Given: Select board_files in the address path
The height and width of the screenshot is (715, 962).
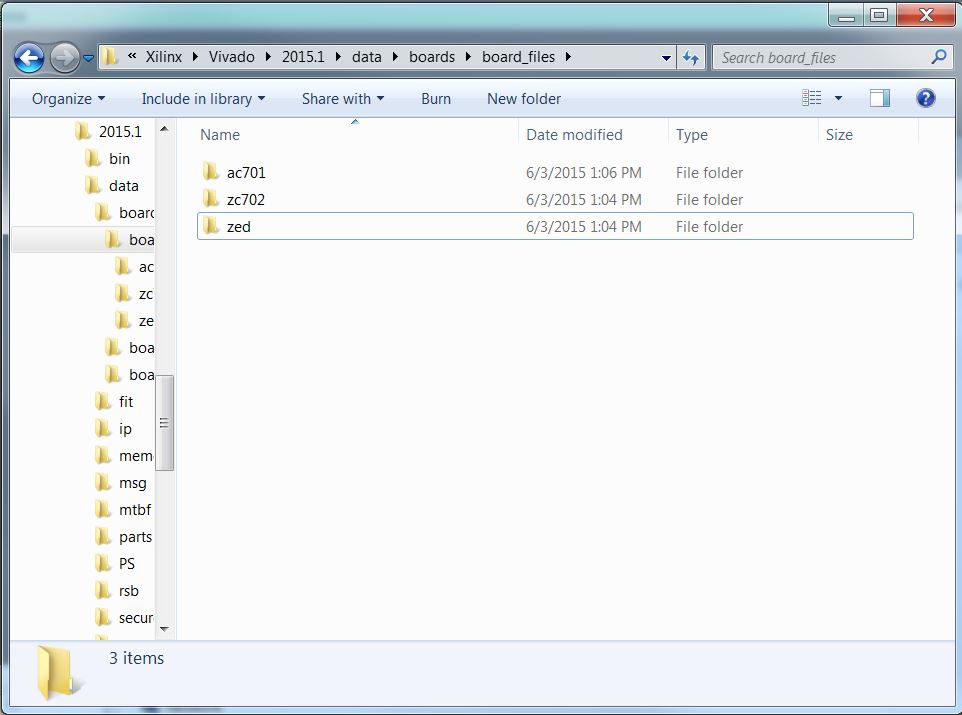Looking at the screenshot, I should click(518, 57).
